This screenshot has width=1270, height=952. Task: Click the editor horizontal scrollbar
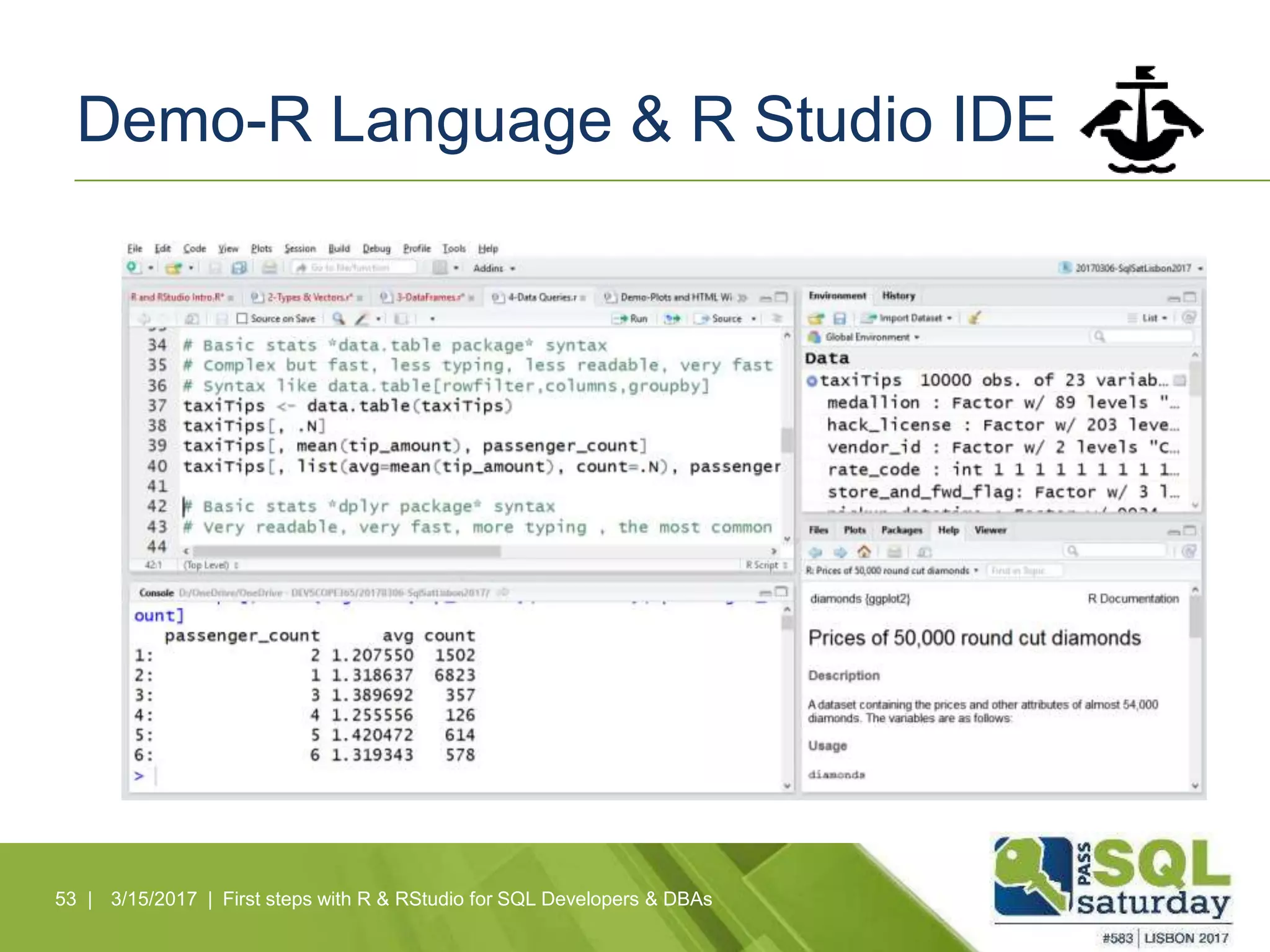pos(347,551)
